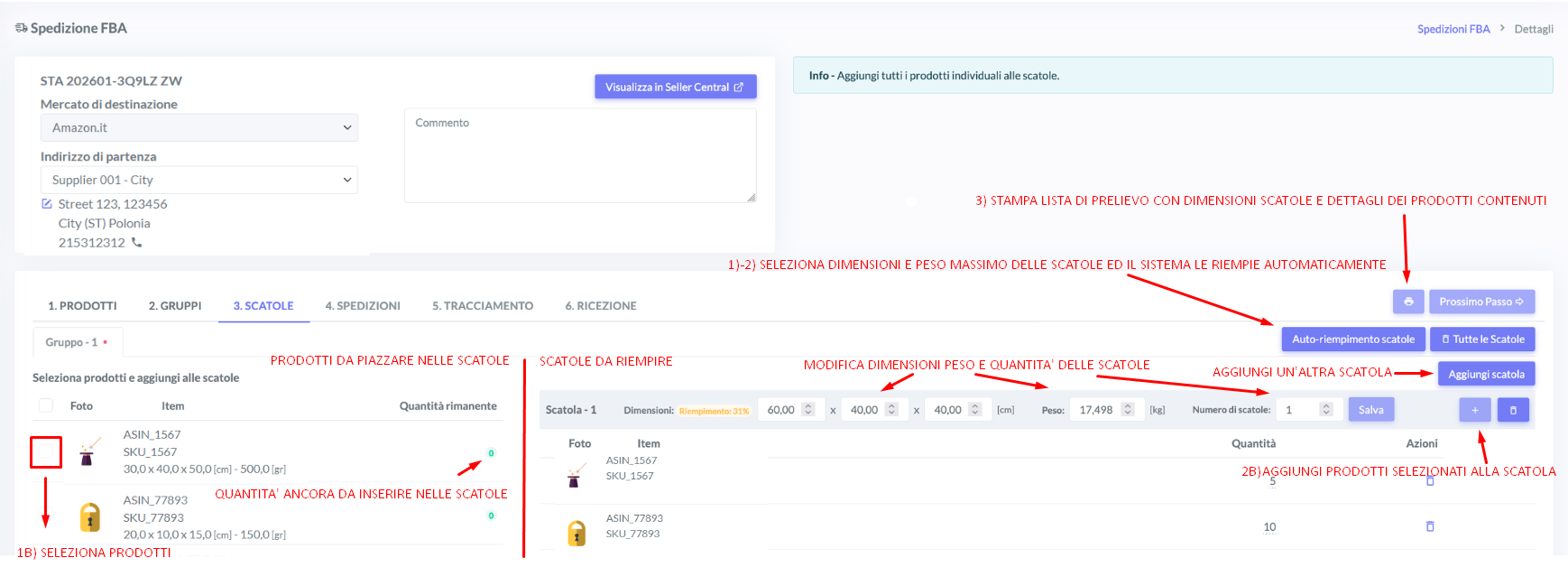Click the phone icon next to 215312312
This screenshot has width=1568, height=567.
[137, 242]
